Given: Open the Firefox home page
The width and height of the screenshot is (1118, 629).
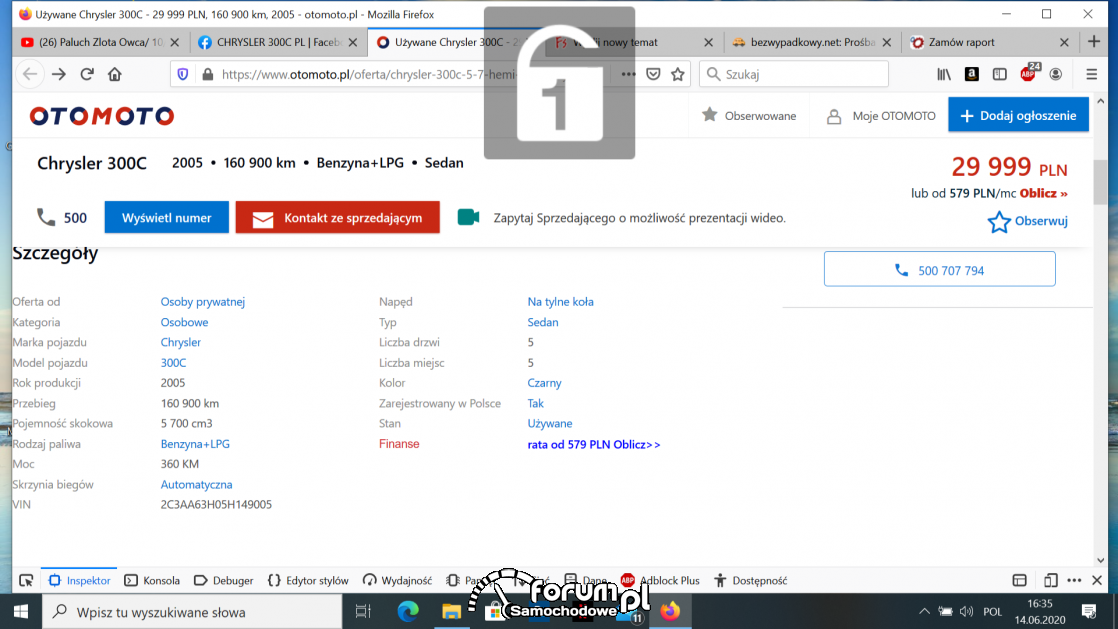Looking at the screenshot, I should click(x=115, y=74).
